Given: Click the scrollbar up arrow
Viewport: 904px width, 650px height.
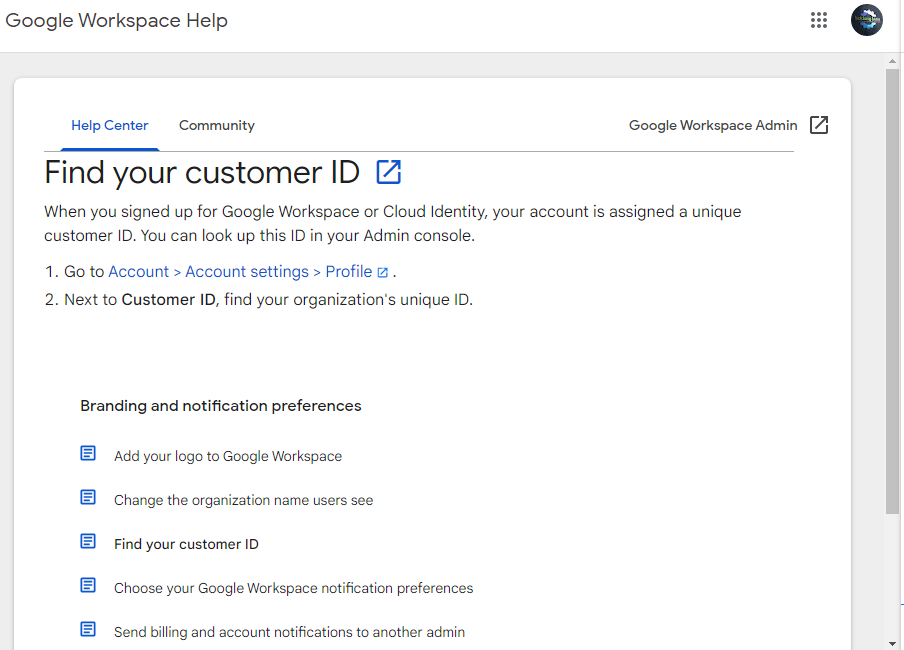Looking at the screenshot, I should [x=892, y=61].
